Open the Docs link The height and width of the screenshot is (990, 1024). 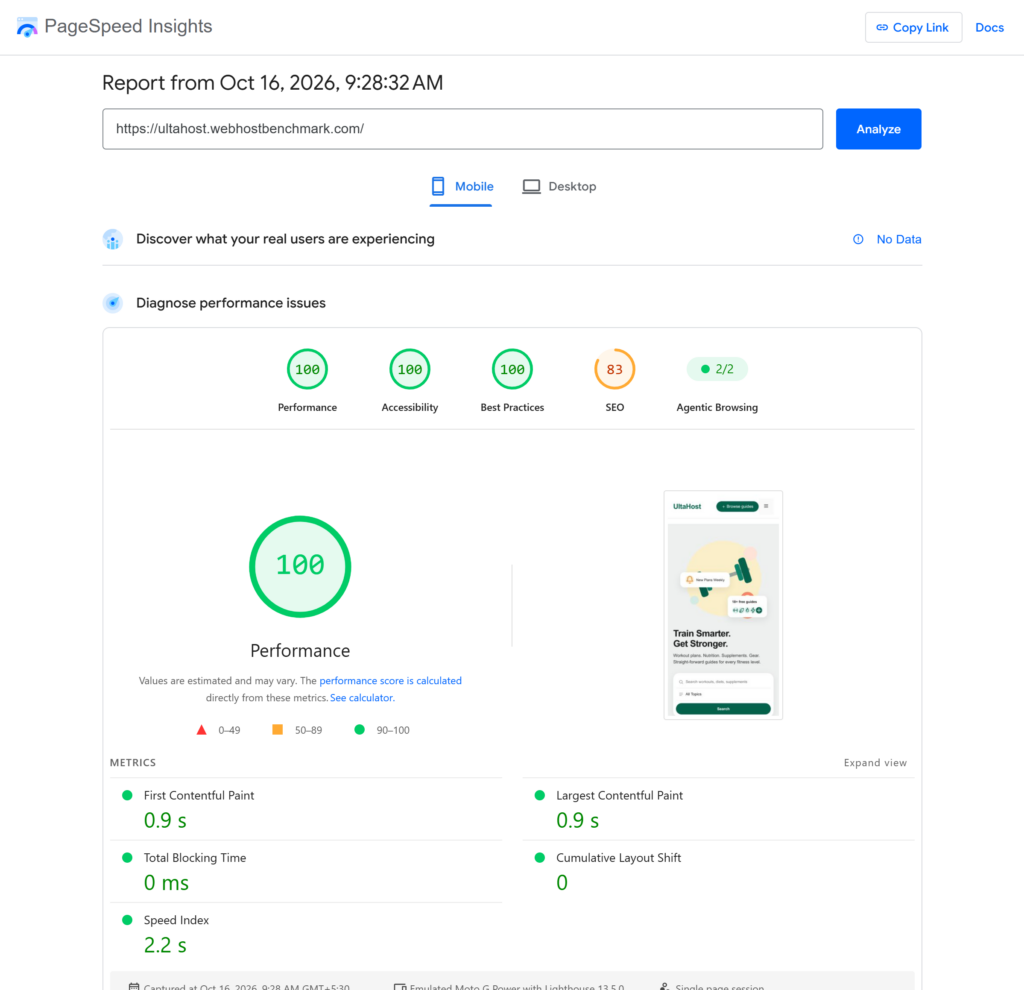pyautogui.click(x=989, y=27)
